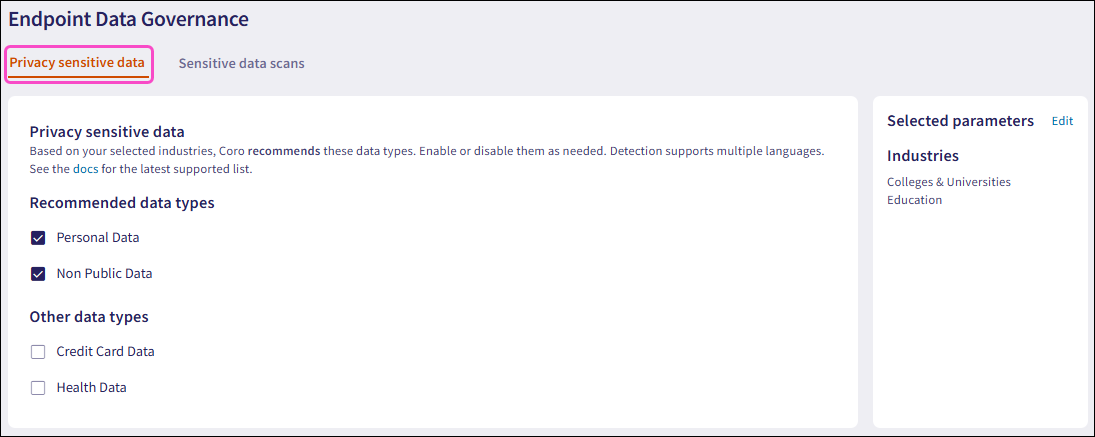Open the Sensitive data scans tab
1095x437 pixels.
[x=241, y=63]
